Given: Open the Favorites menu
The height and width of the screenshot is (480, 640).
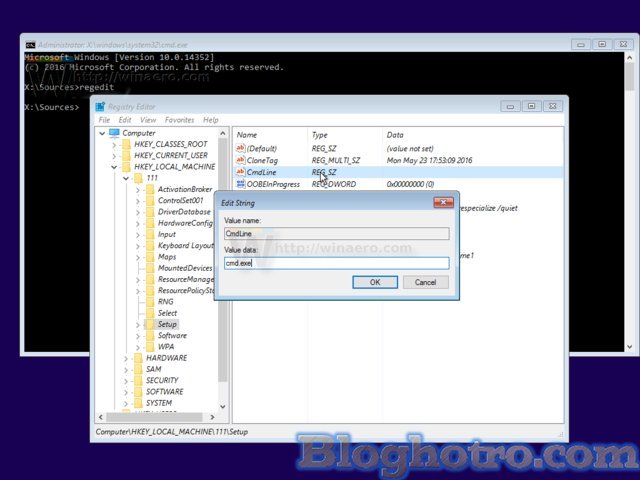Looking at the screenshot, I should coord(179,120).
